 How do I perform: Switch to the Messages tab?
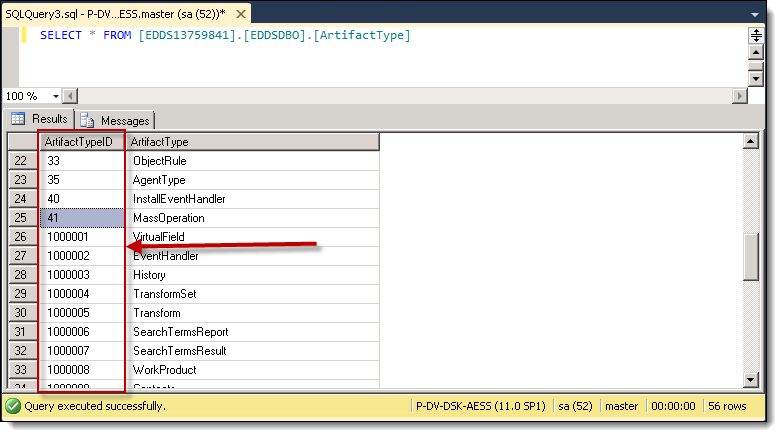[115, 121]
